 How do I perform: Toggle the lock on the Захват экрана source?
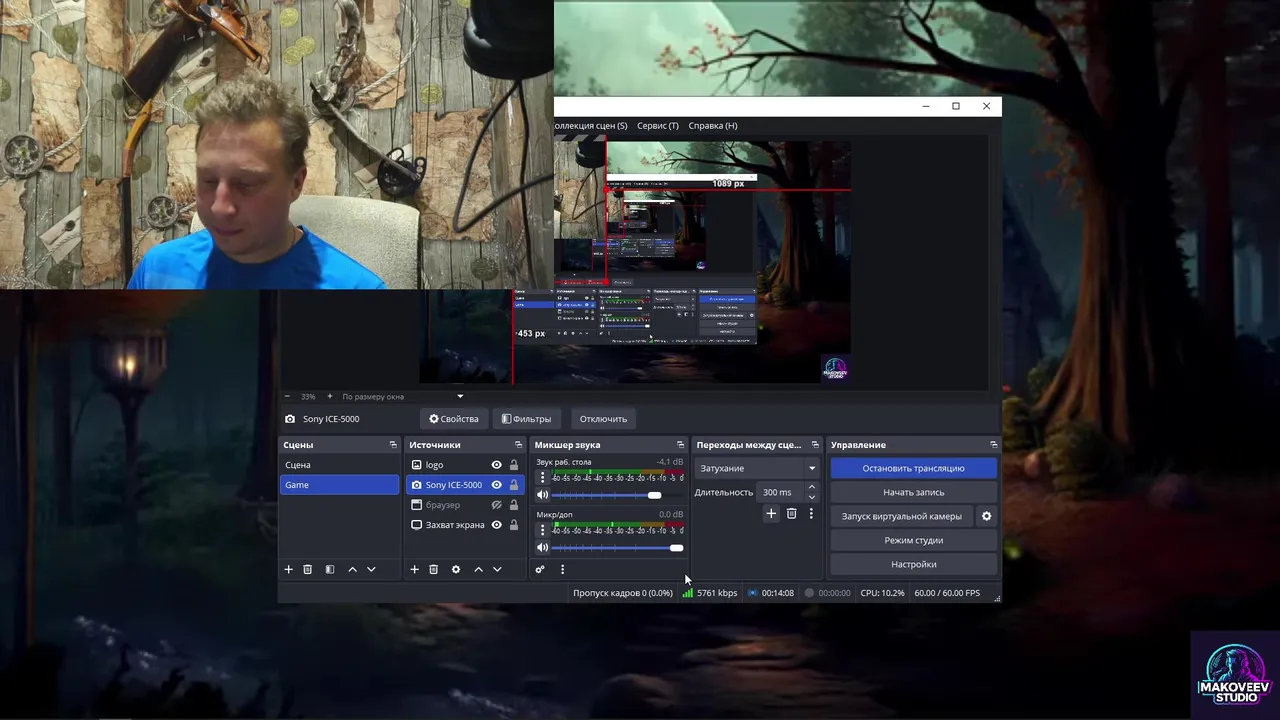point(514,525)
